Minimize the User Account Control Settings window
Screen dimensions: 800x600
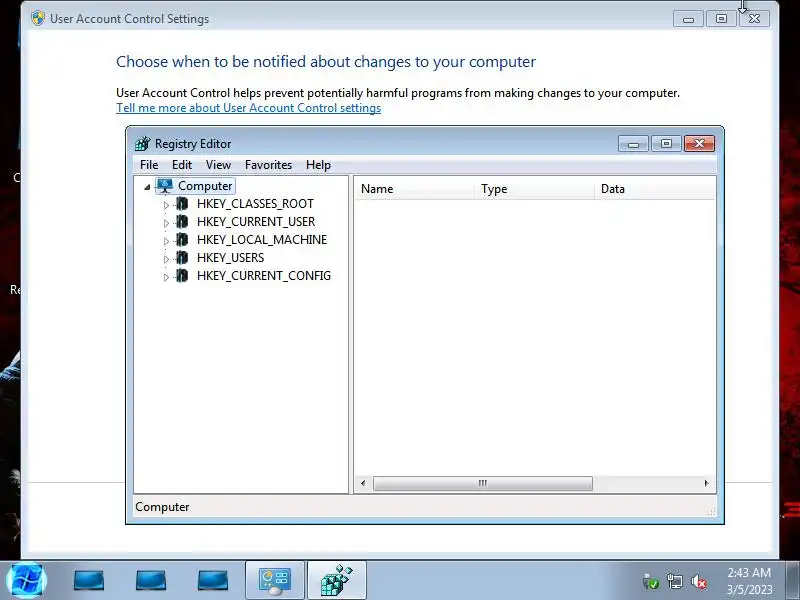[688, 19]
